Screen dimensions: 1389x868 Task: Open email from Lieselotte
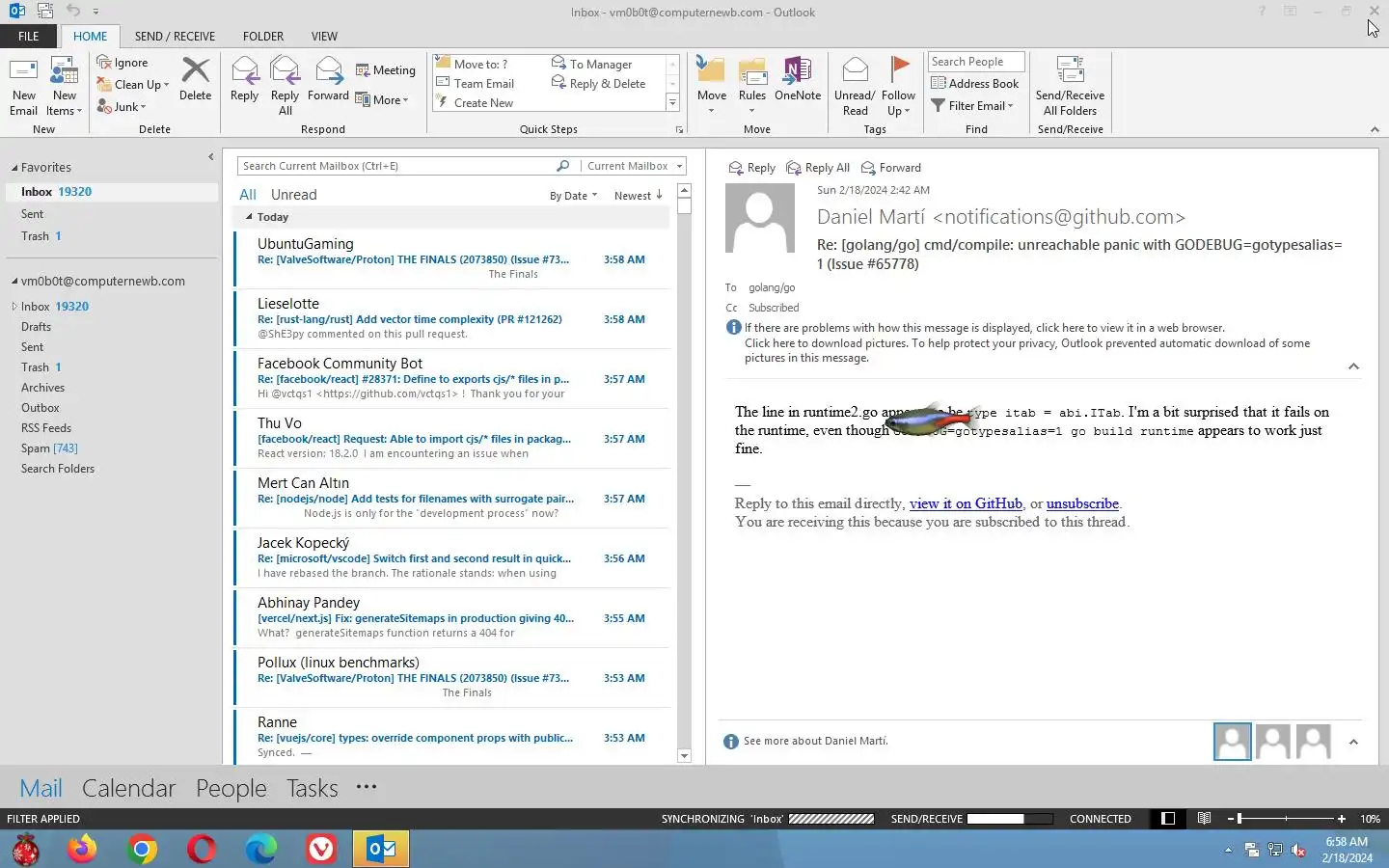click(452, 318)
